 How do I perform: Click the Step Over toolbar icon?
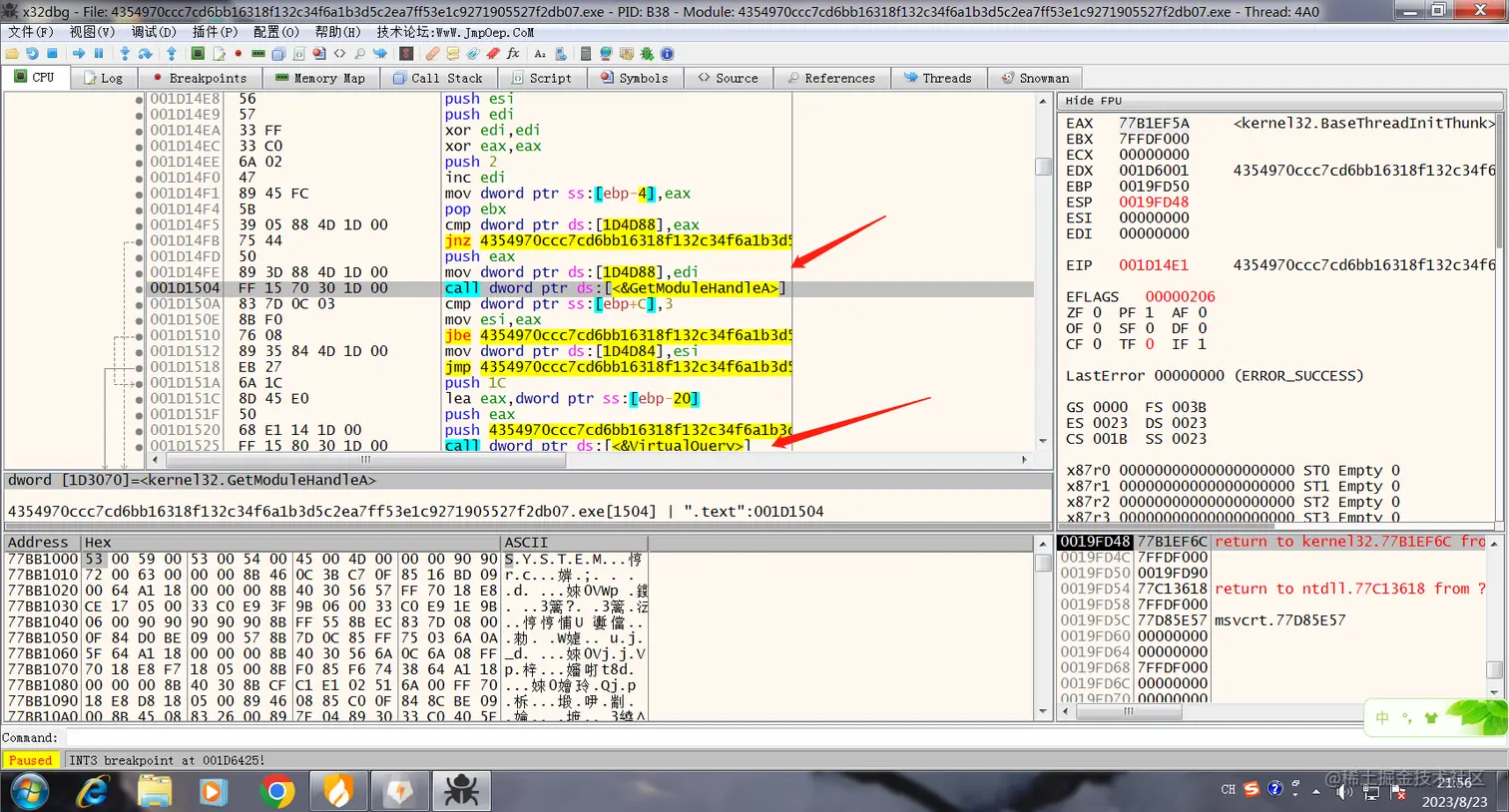[x=145, y=54]
